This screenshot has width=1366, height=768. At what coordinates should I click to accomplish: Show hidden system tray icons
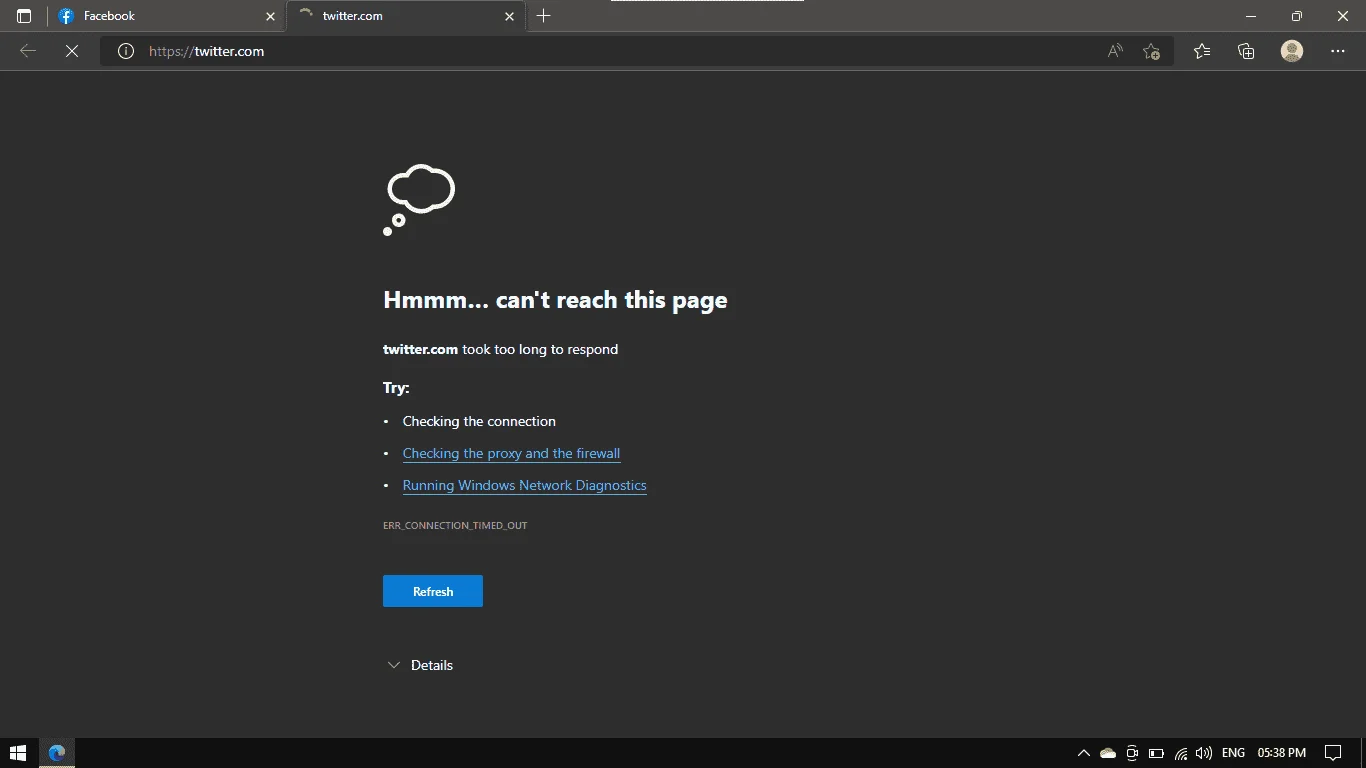[x=1083, y=753]
